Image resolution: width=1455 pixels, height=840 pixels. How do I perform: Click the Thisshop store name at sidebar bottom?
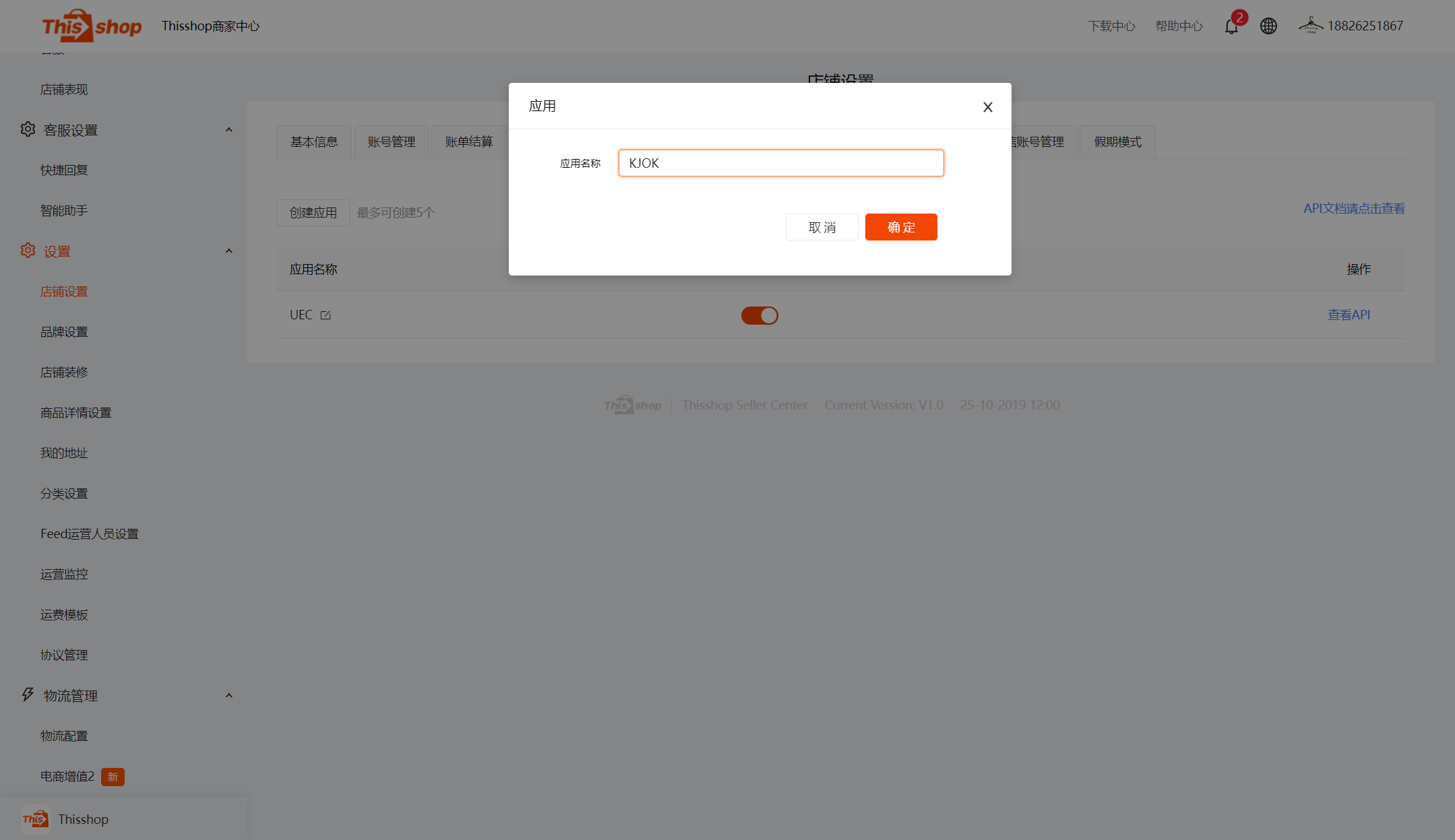[x=83, y=819]
